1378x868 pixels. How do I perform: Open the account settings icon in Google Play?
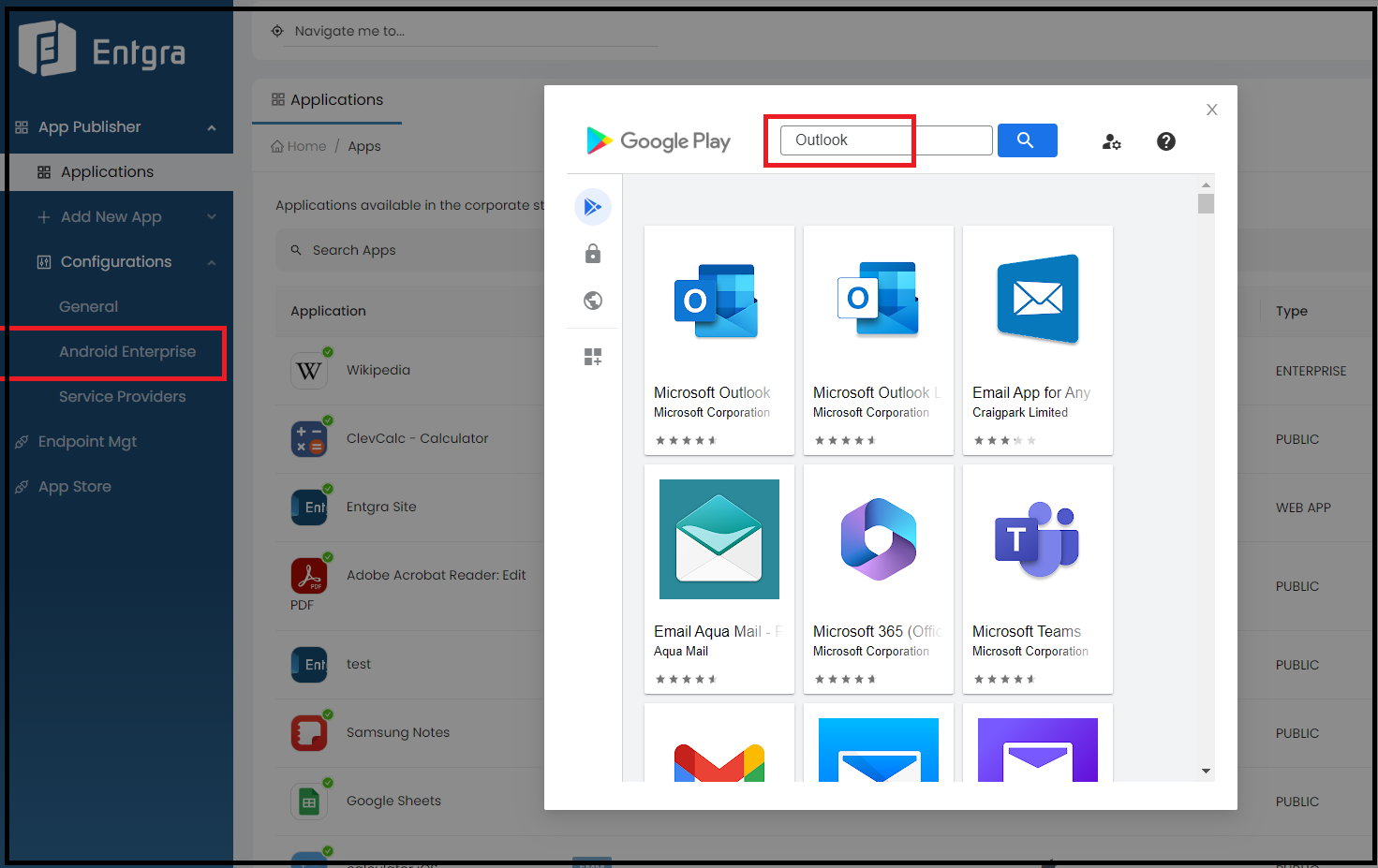(x=1111, y=141)
